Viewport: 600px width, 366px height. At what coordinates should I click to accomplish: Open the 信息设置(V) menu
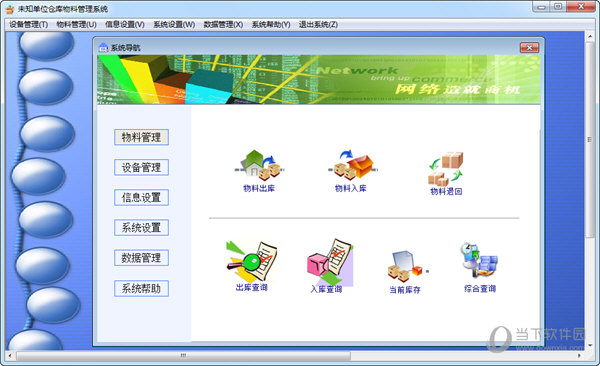[x=125, y=25]
